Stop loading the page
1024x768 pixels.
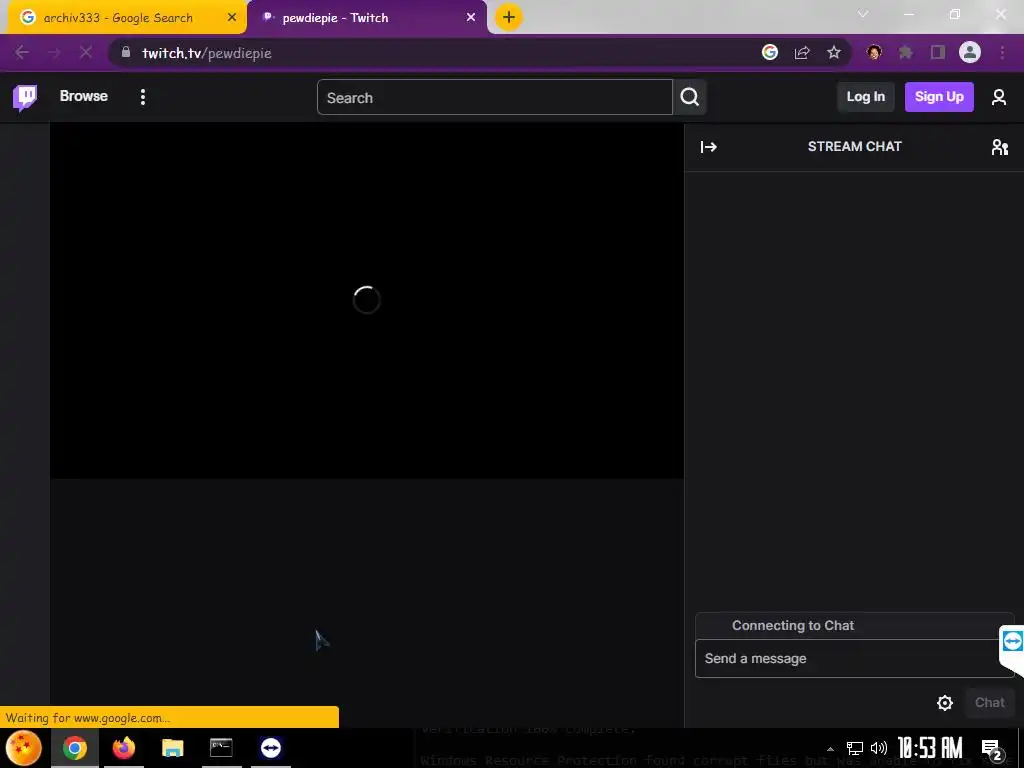click(86, 53)
